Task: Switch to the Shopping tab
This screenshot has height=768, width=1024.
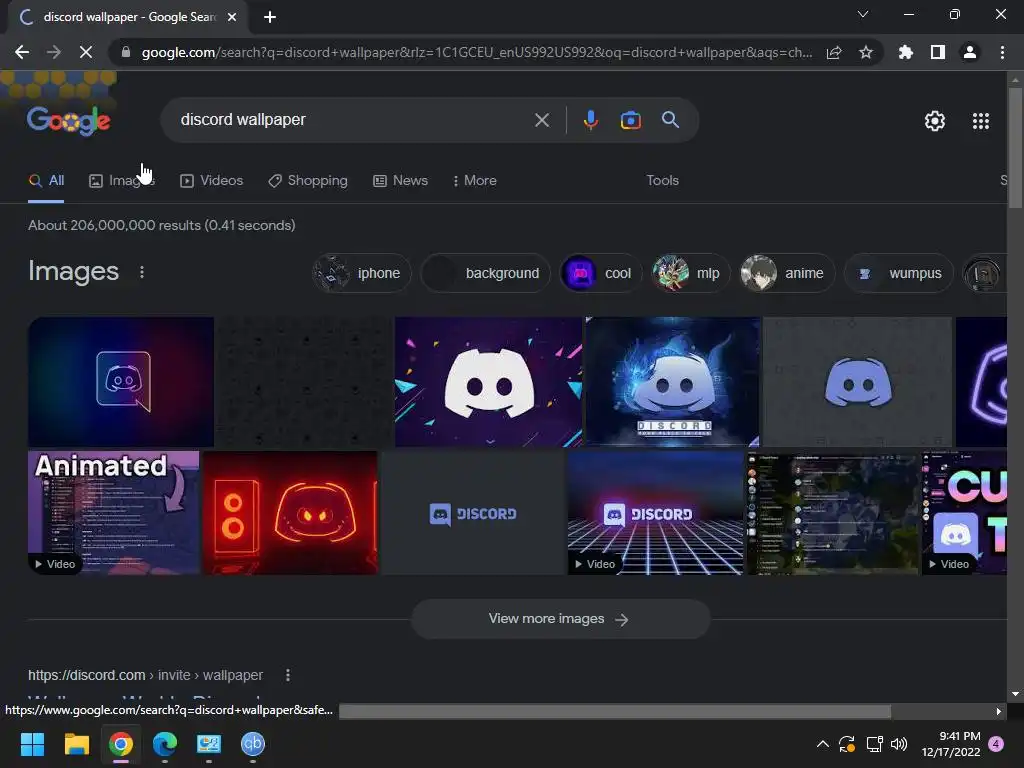Action: click(308, 181)
